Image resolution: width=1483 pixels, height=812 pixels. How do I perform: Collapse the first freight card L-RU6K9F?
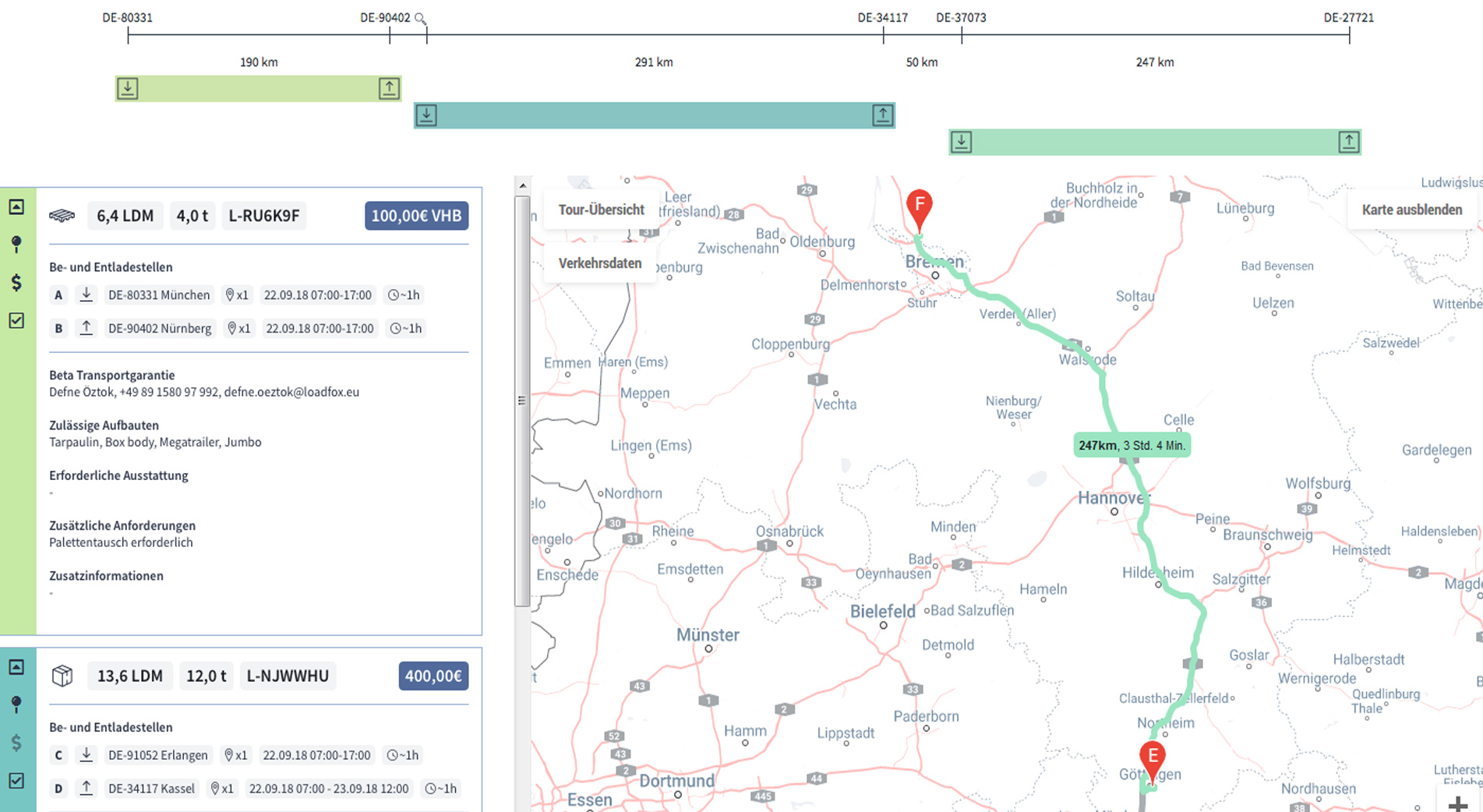tap(16, 207)
